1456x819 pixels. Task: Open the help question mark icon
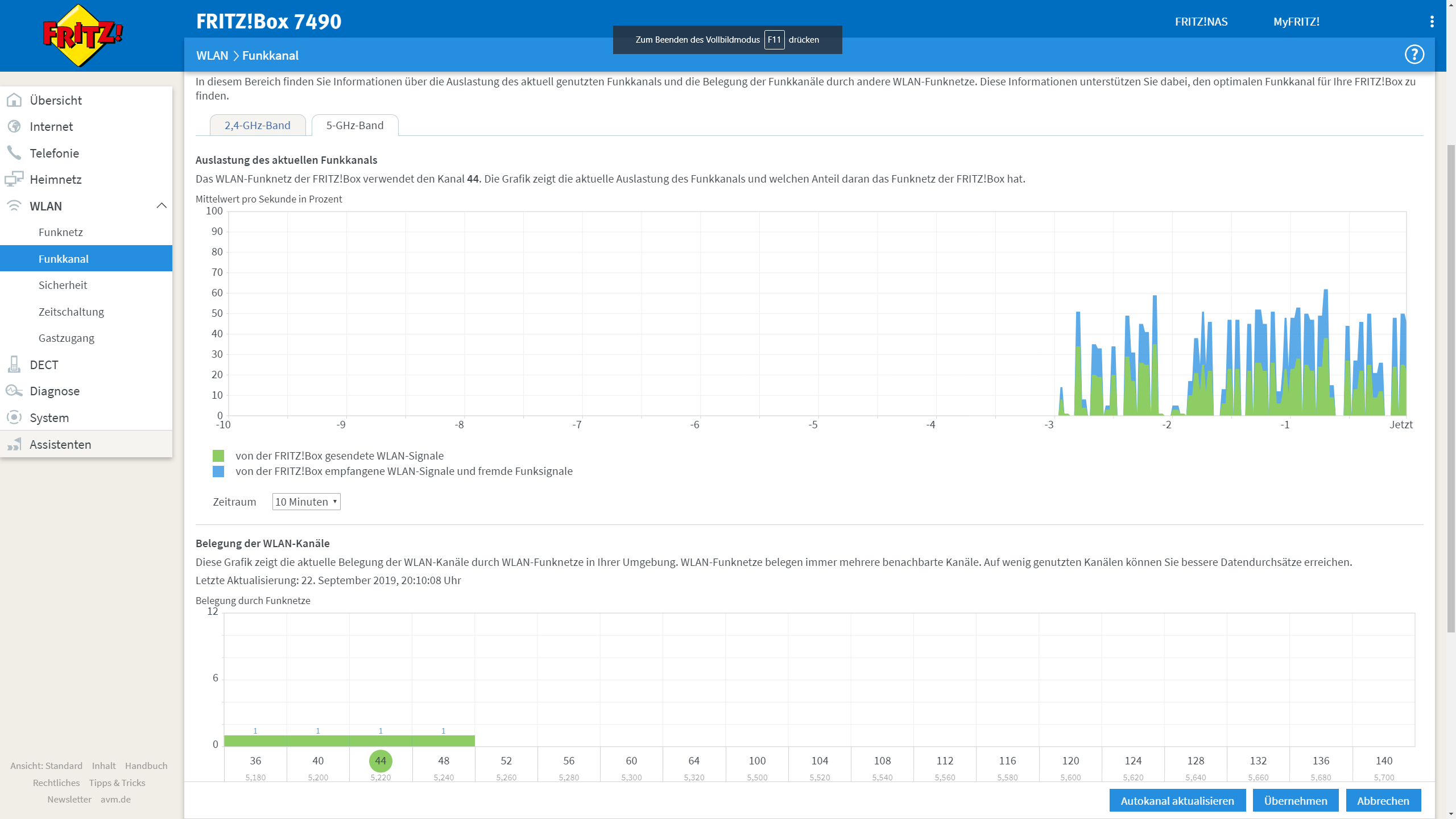tap(1414, 55)
